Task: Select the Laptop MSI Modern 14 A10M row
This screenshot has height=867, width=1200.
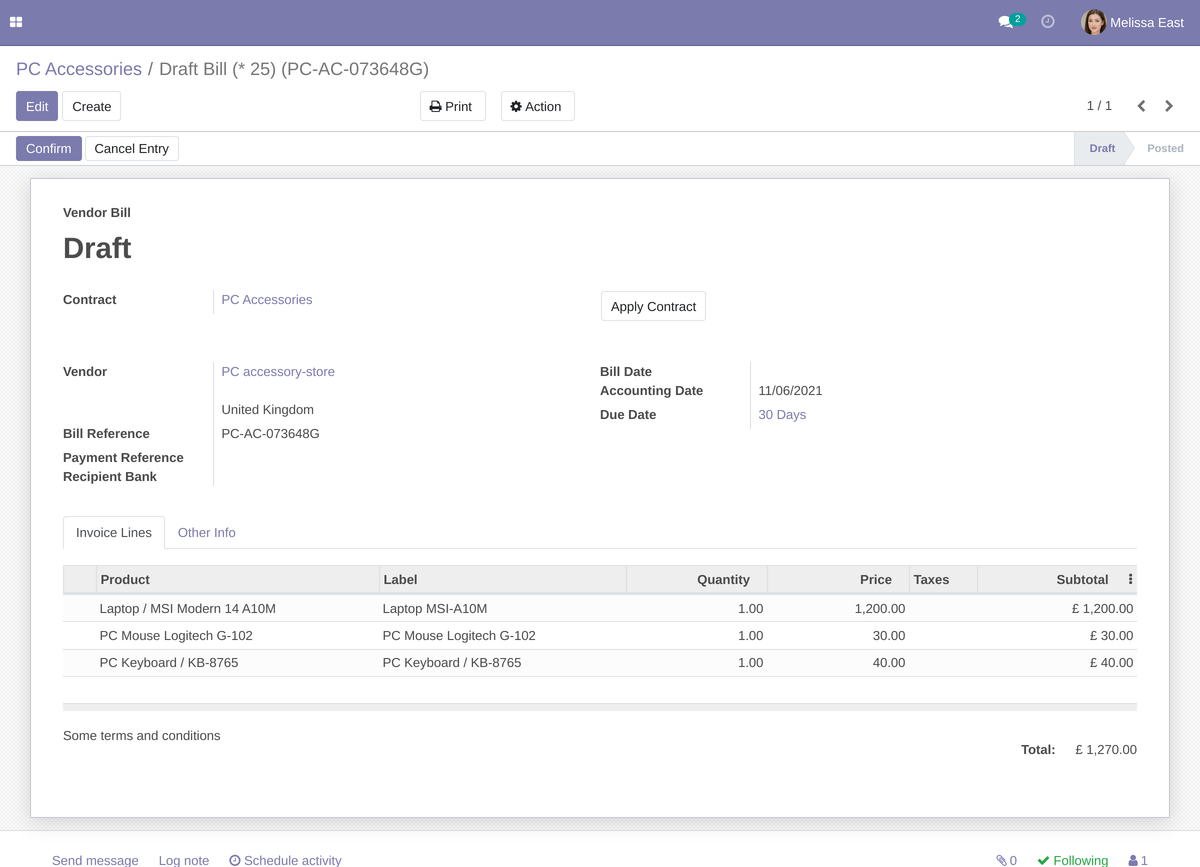Action: point(187,609)
